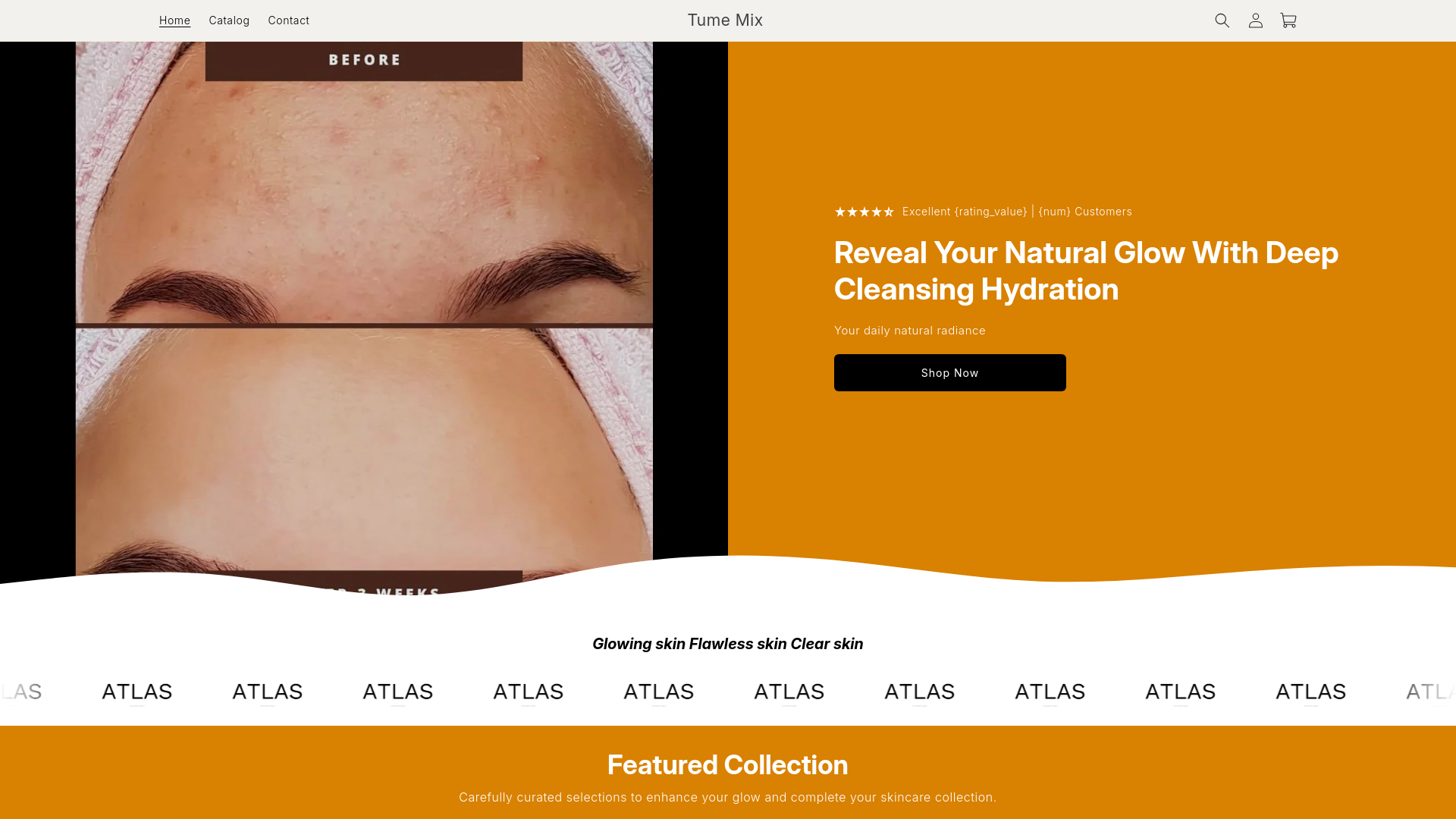Open the Catalog menu item
The width and height of the screenshot is (1456, 819).
tap(229, 20)
